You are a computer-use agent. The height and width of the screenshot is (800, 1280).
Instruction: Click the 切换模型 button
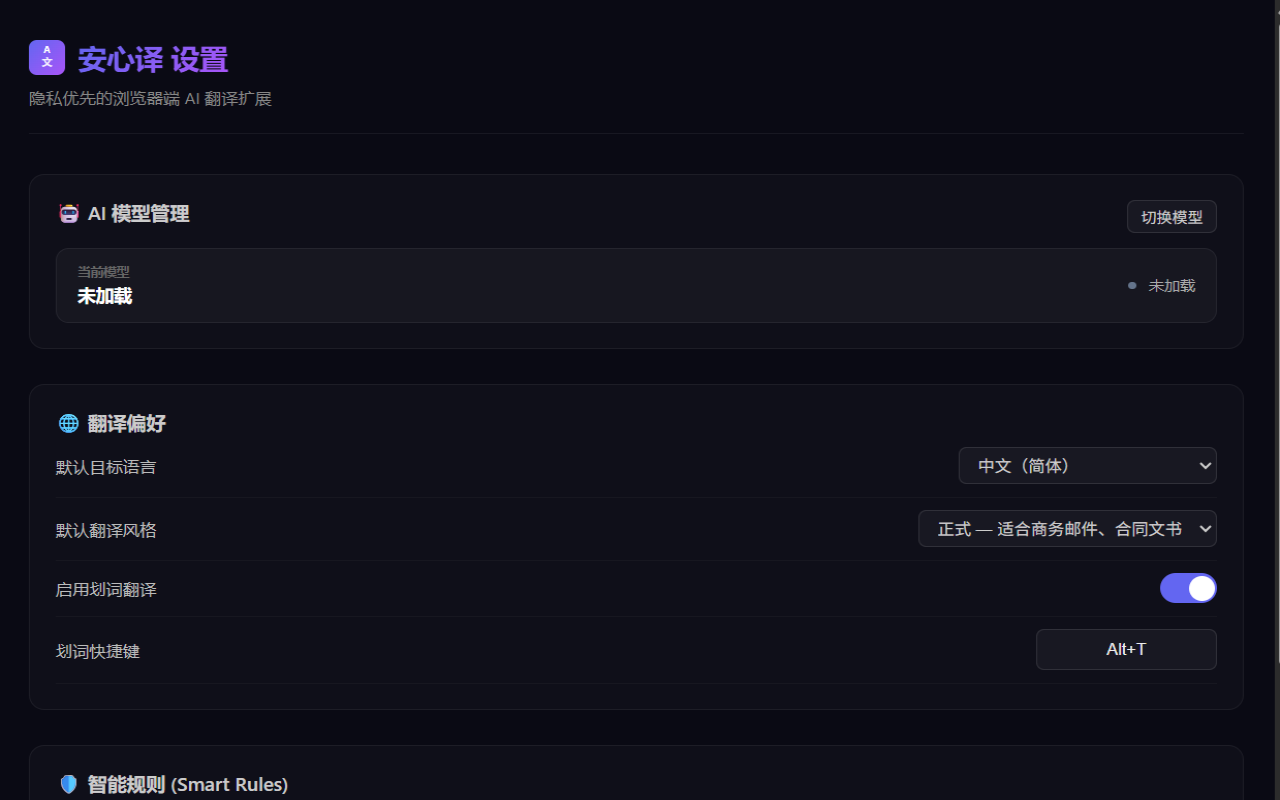click(1172, 217)
